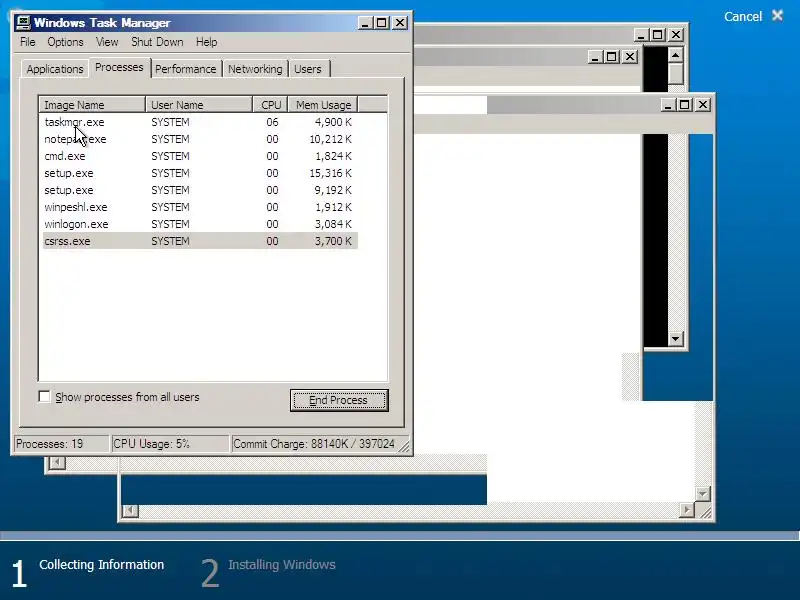Sort by User Name column header

coord(199,105)
